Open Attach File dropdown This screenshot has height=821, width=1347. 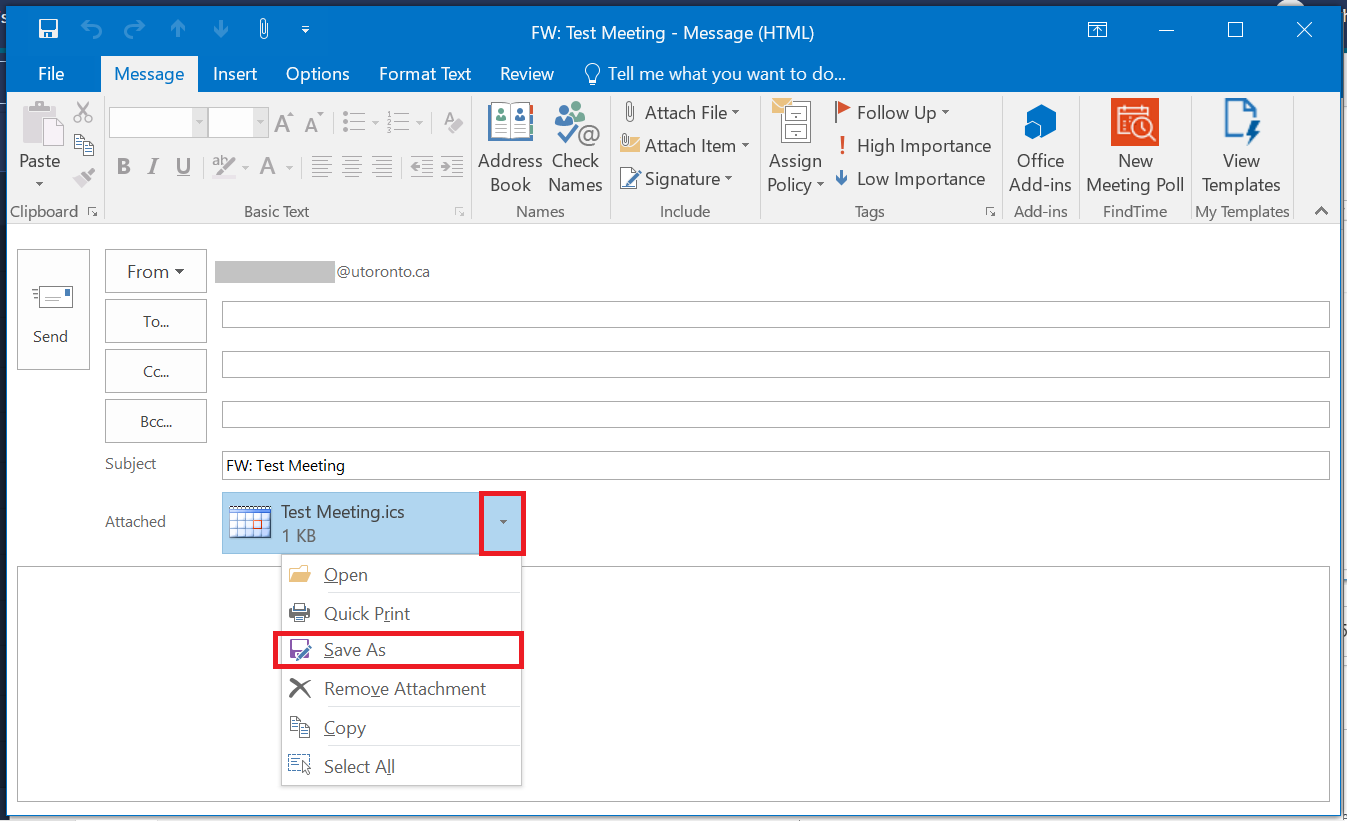(x=680, y=112)
